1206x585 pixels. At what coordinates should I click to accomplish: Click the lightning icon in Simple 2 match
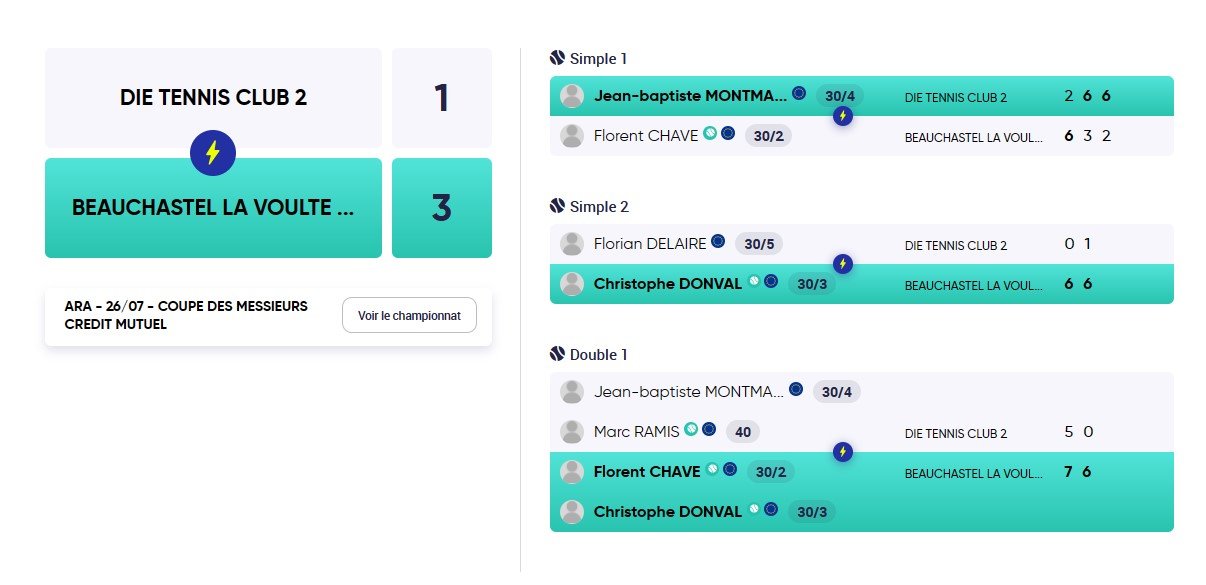(843, 264)
